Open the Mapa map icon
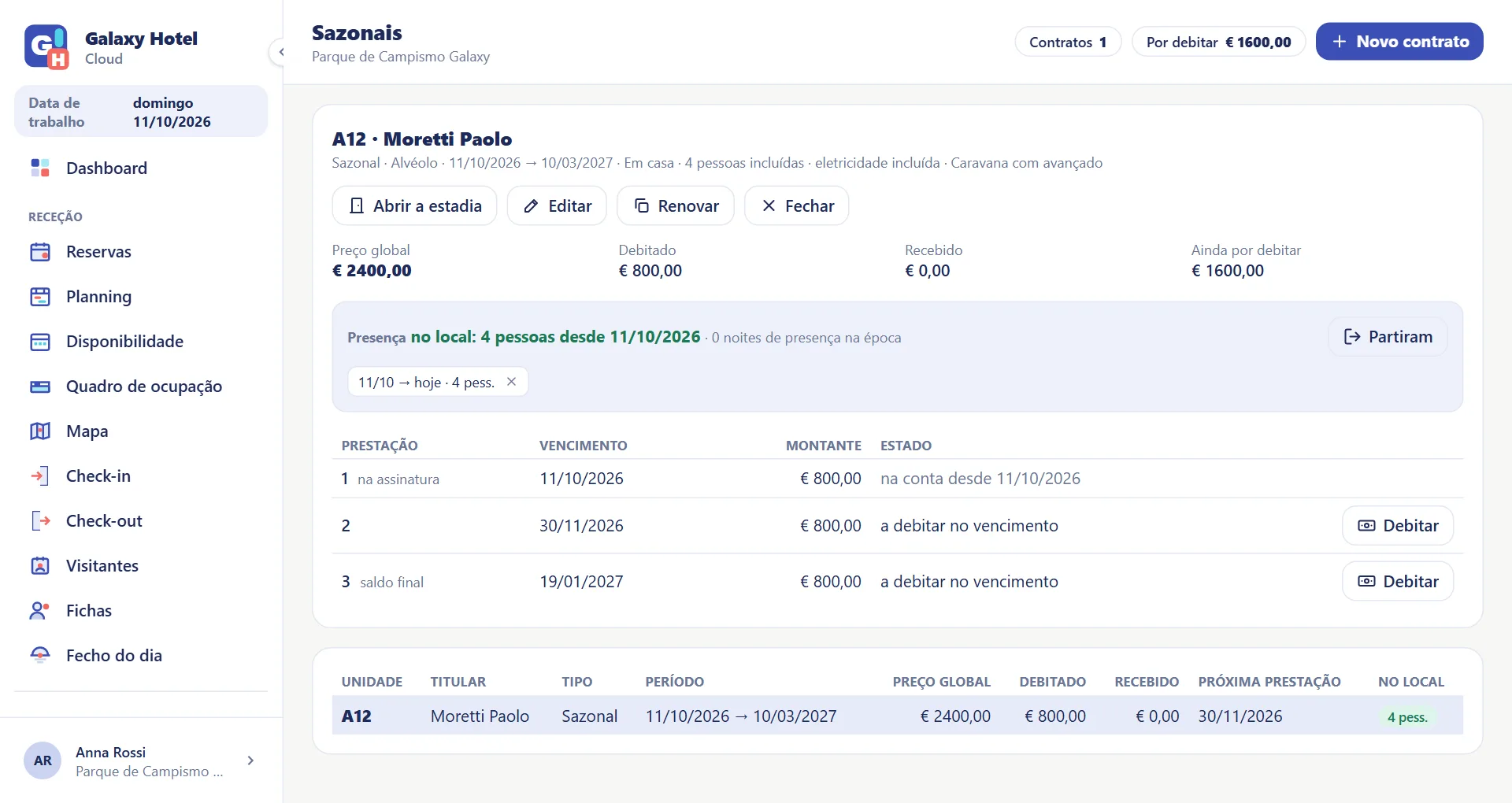Image resolution: width=1512 pixels, height=803 pixels. point(40,431)
